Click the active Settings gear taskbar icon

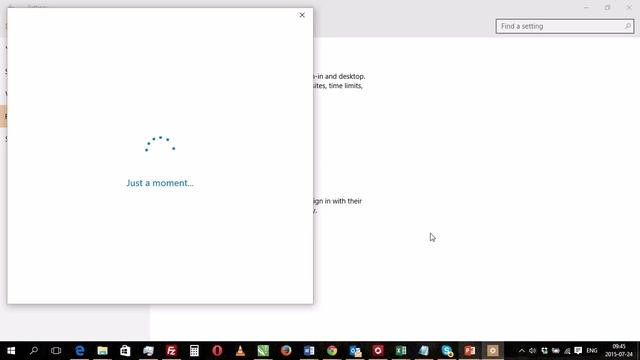coord(493,351)
